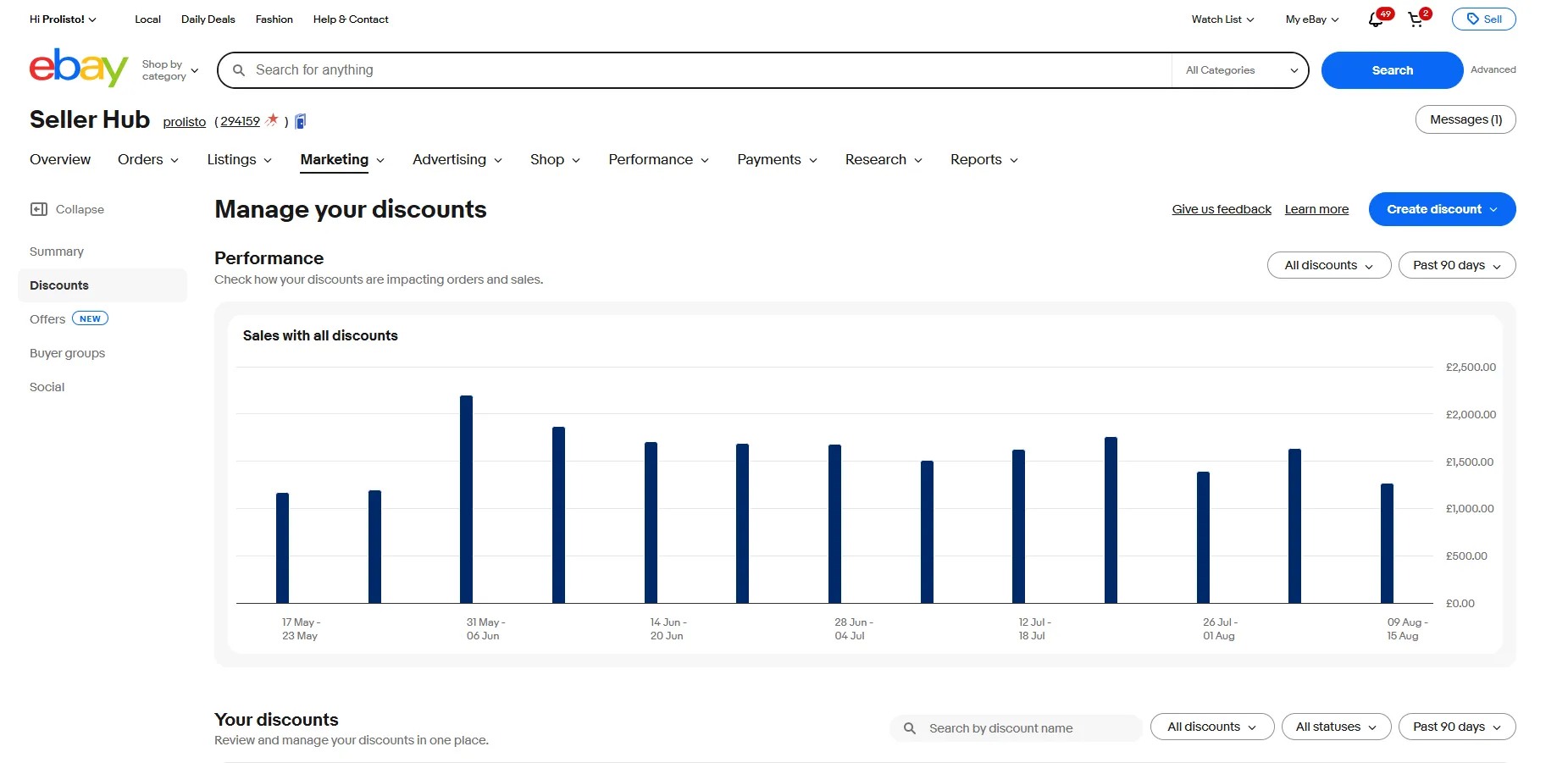This screenshot has width=1568, height=763.
Task: Open the notifications bell
Action: point(1376,19)
